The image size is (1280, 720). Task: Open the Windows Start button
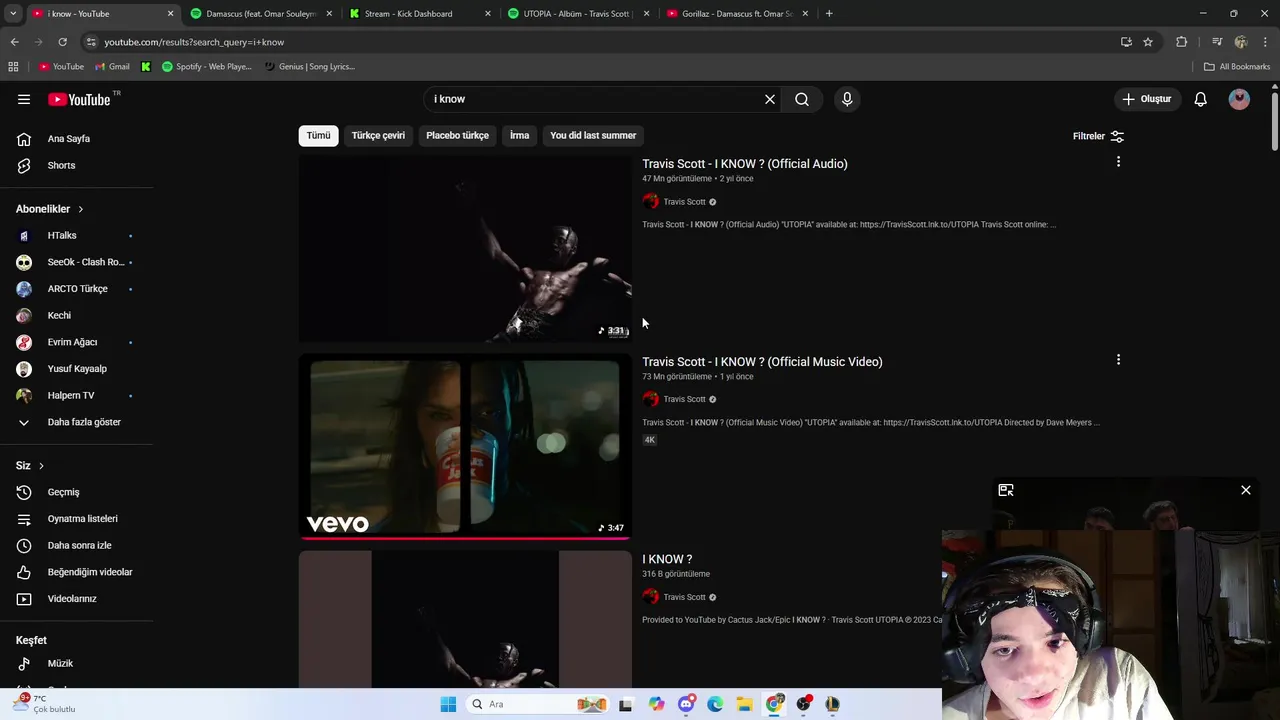(448, 704)
